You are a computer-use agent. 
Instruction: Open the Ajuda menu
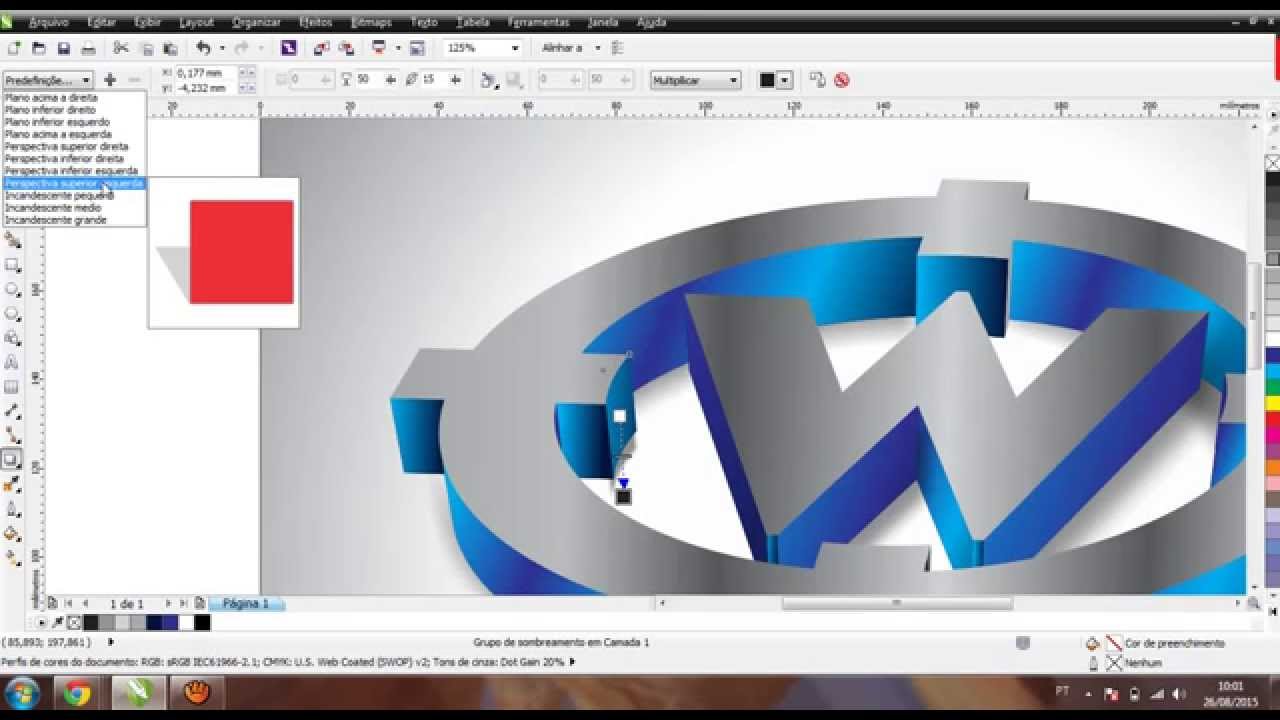point(651,22)
